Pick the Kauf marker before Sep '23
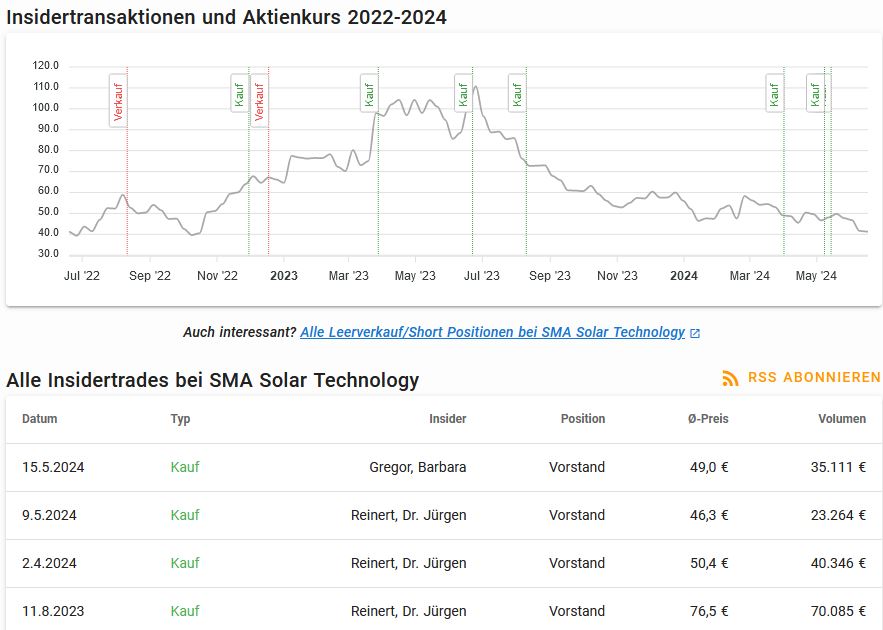This screenshot has height=630, width=883. click(x=516, y=92)
